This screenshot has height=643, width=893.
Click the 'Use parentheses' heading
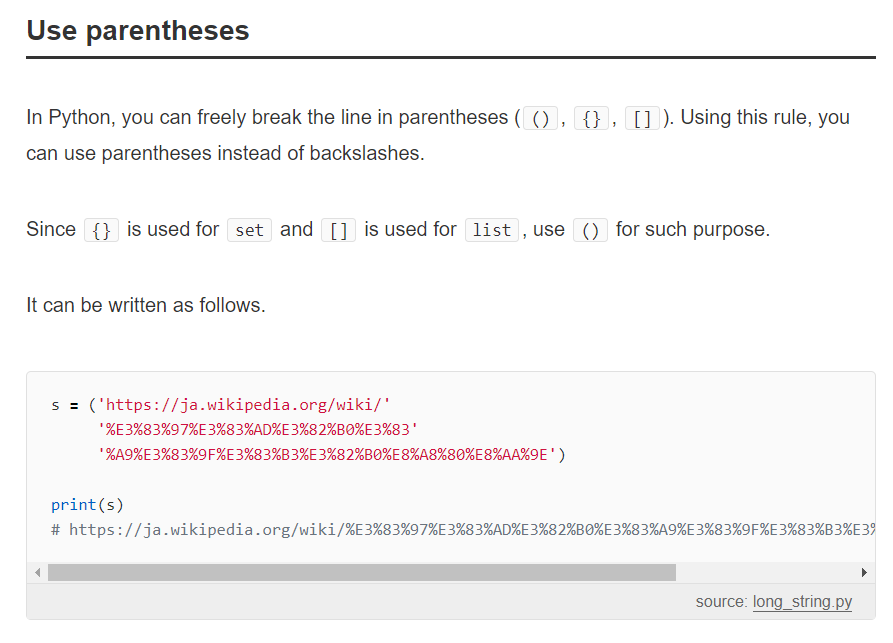coord(138,31)
